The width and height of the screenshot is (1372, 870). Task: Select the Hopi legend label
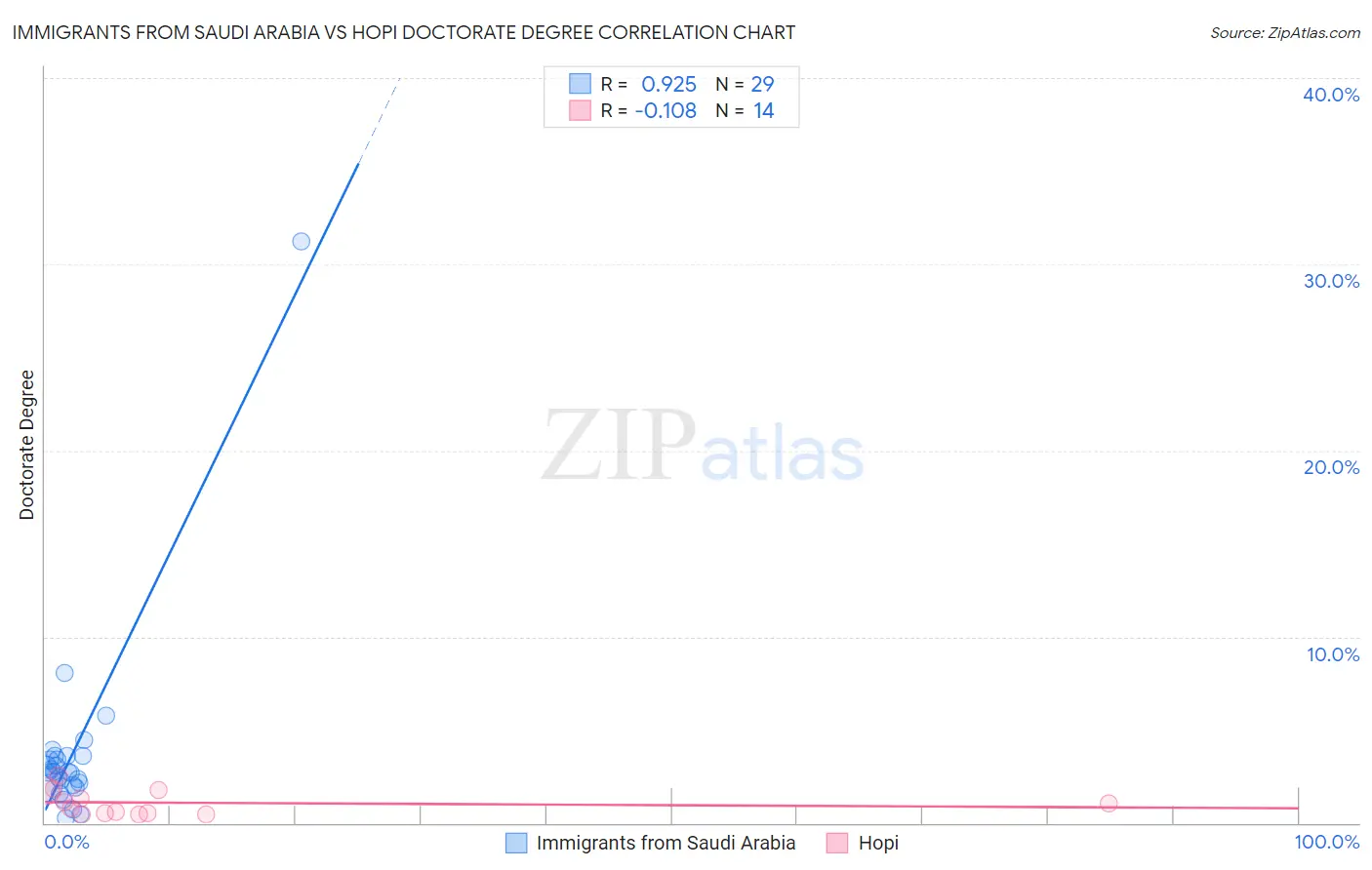coord(878,843)
